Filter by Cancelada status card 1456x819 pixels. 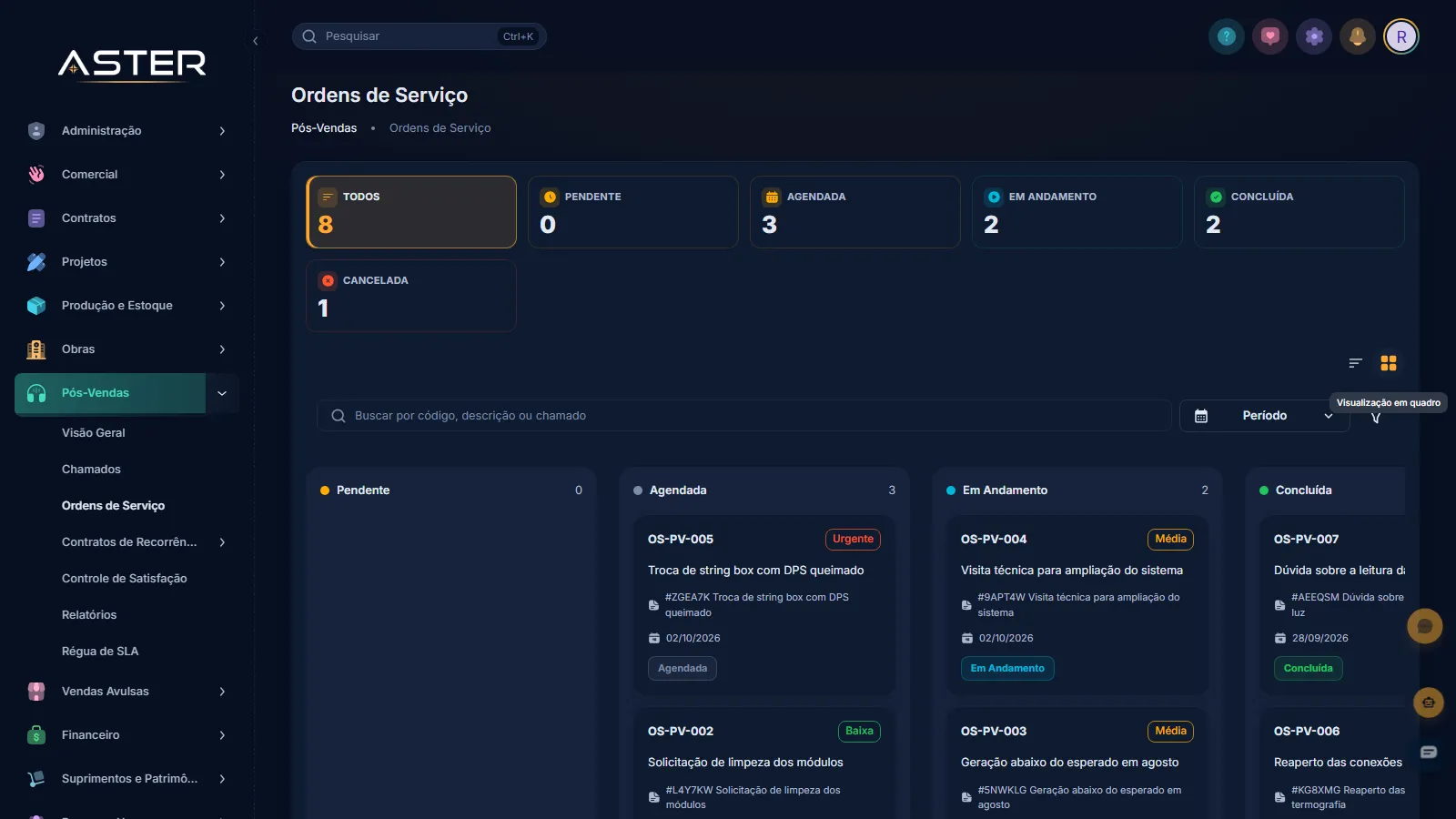click(x=411, y=296)
